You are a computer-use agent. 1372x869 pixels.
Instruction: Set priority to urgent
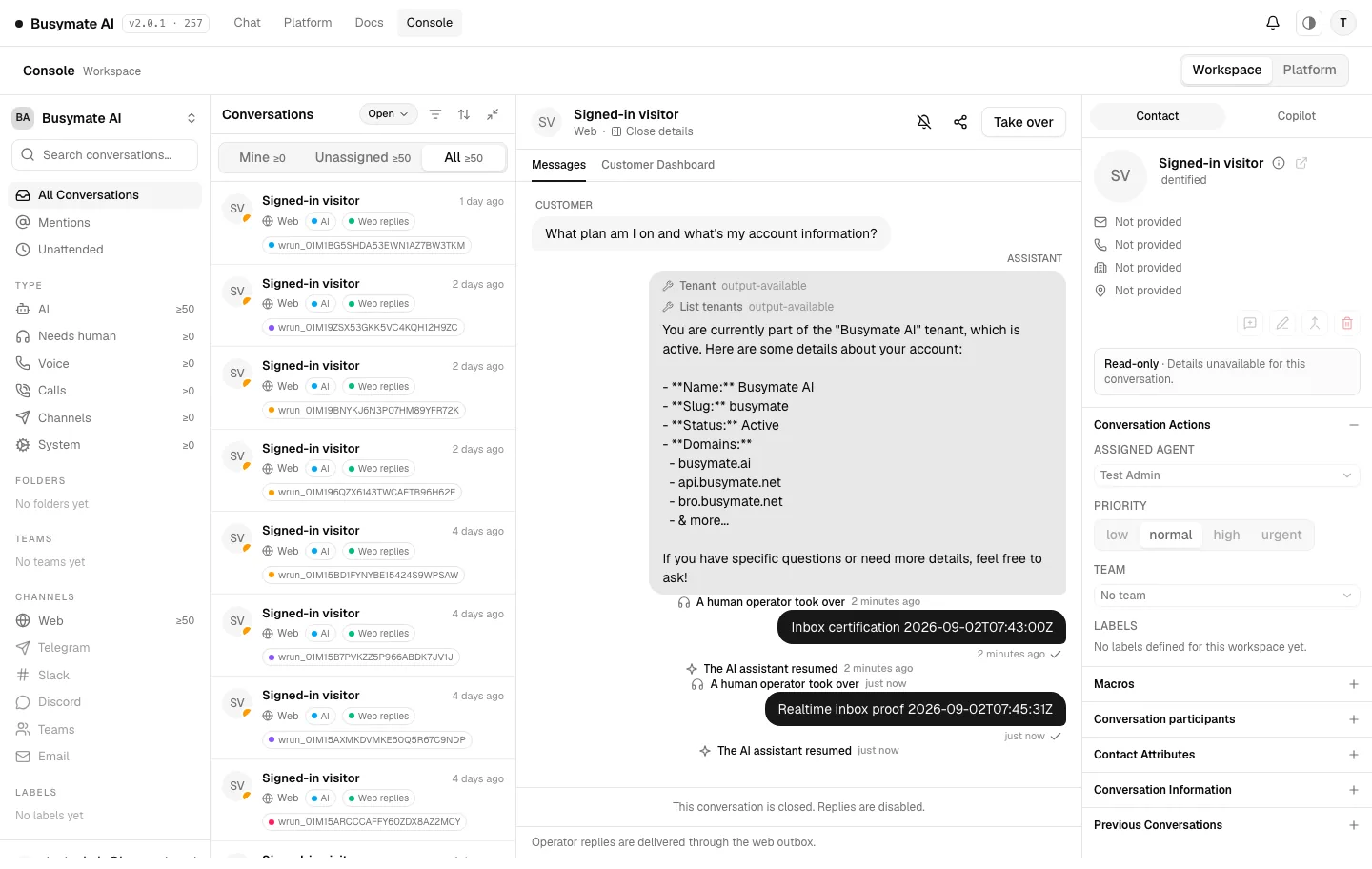1281,536
